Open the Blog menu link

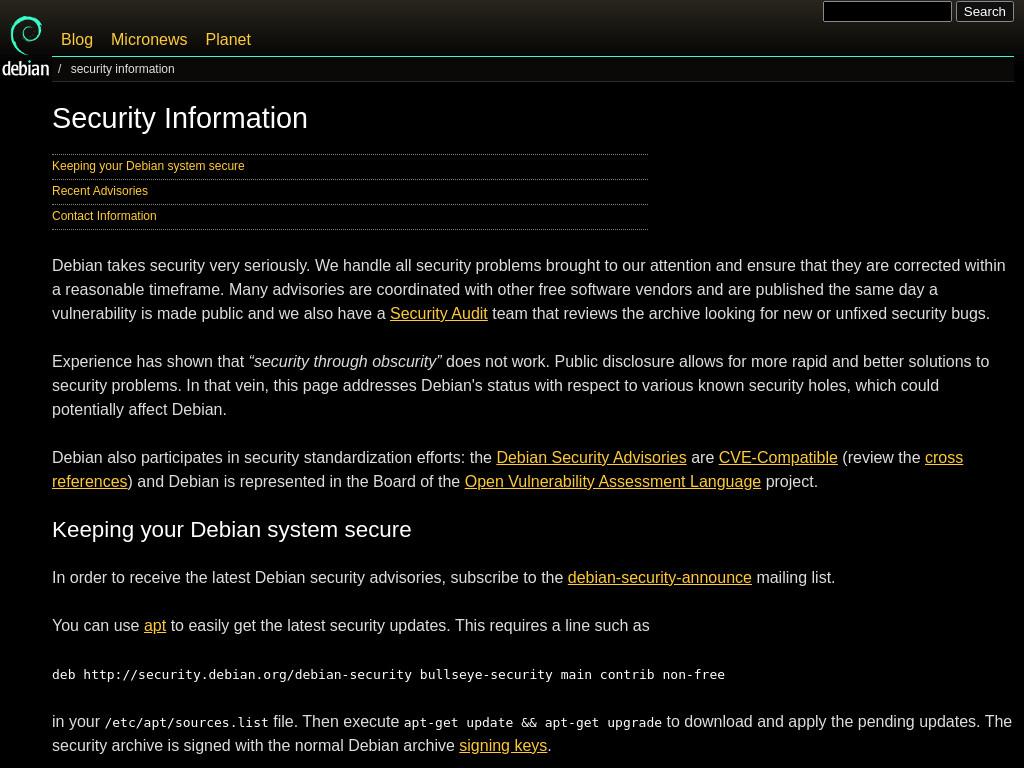[76, 39]
